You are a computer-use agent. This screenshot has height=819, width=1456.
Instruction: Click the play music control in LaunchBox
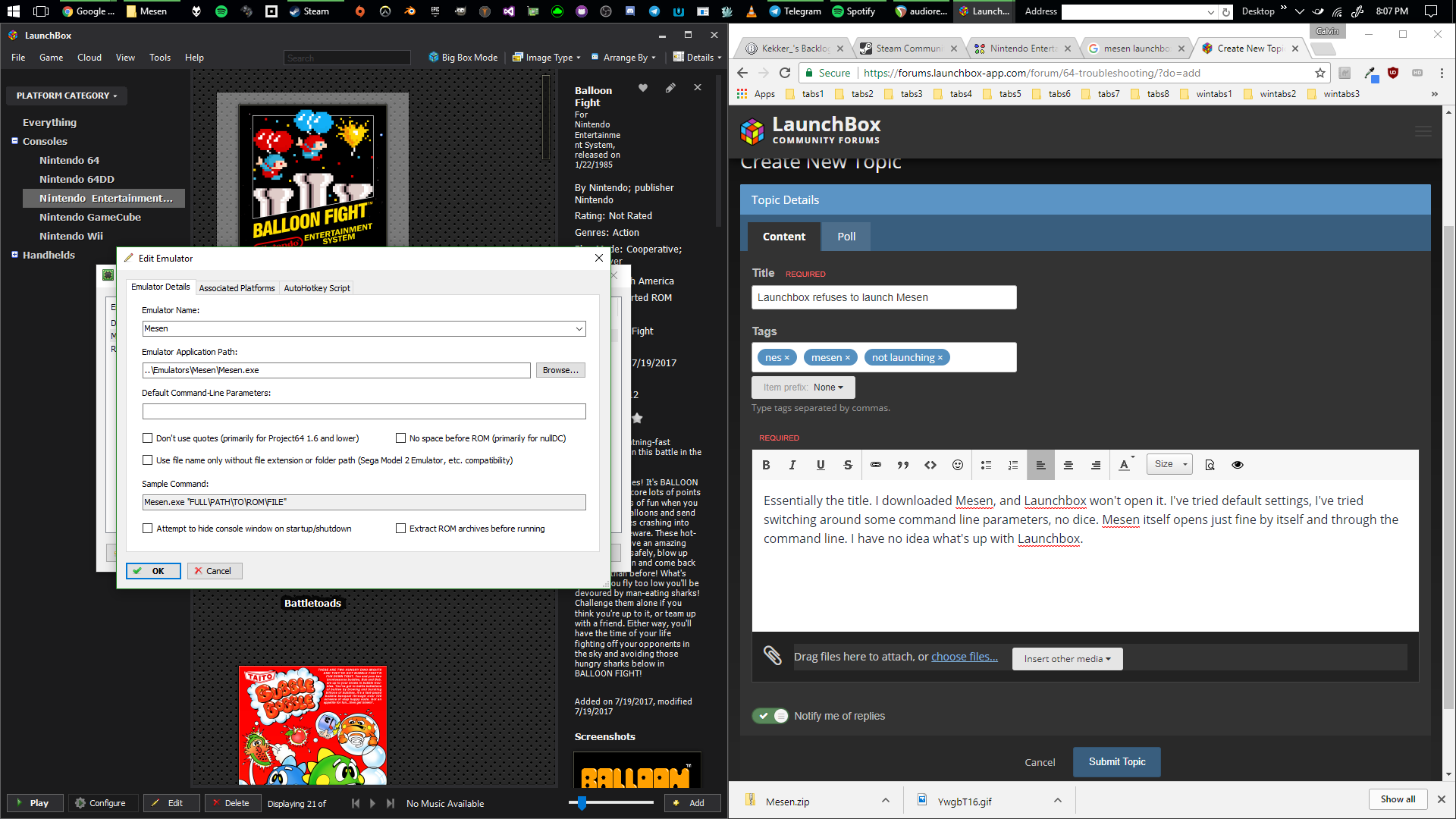point(372,803)
